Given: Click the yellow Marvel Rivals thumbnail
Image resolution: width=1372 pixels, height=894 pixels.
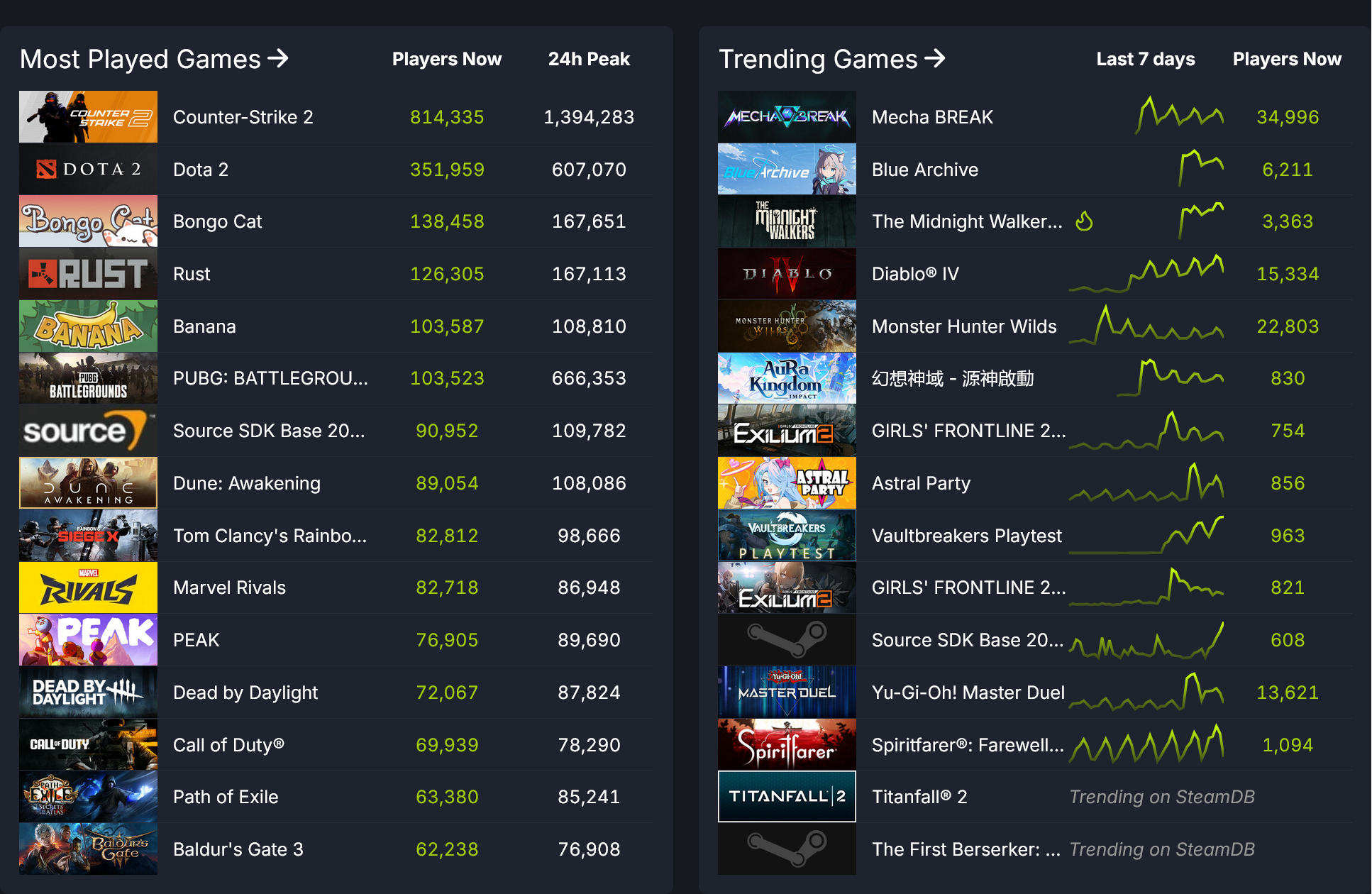Looking at the screenshot, I should point(88,587).
